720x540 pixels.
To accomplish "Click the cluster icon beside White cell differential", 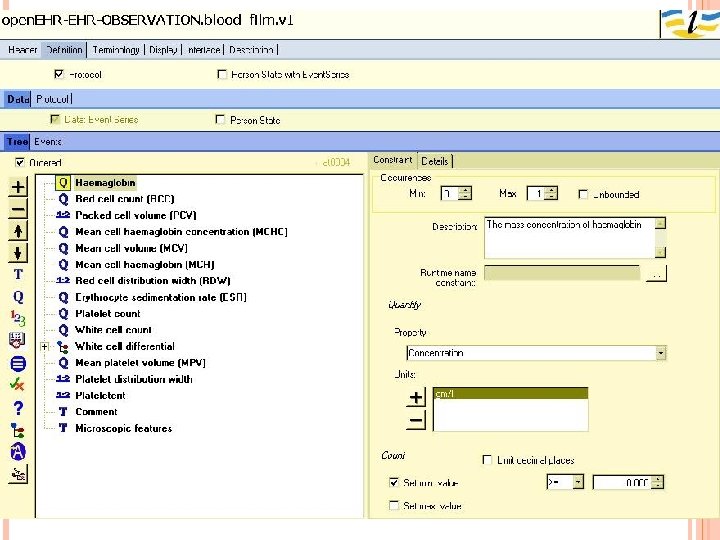I will click(63, 347).
